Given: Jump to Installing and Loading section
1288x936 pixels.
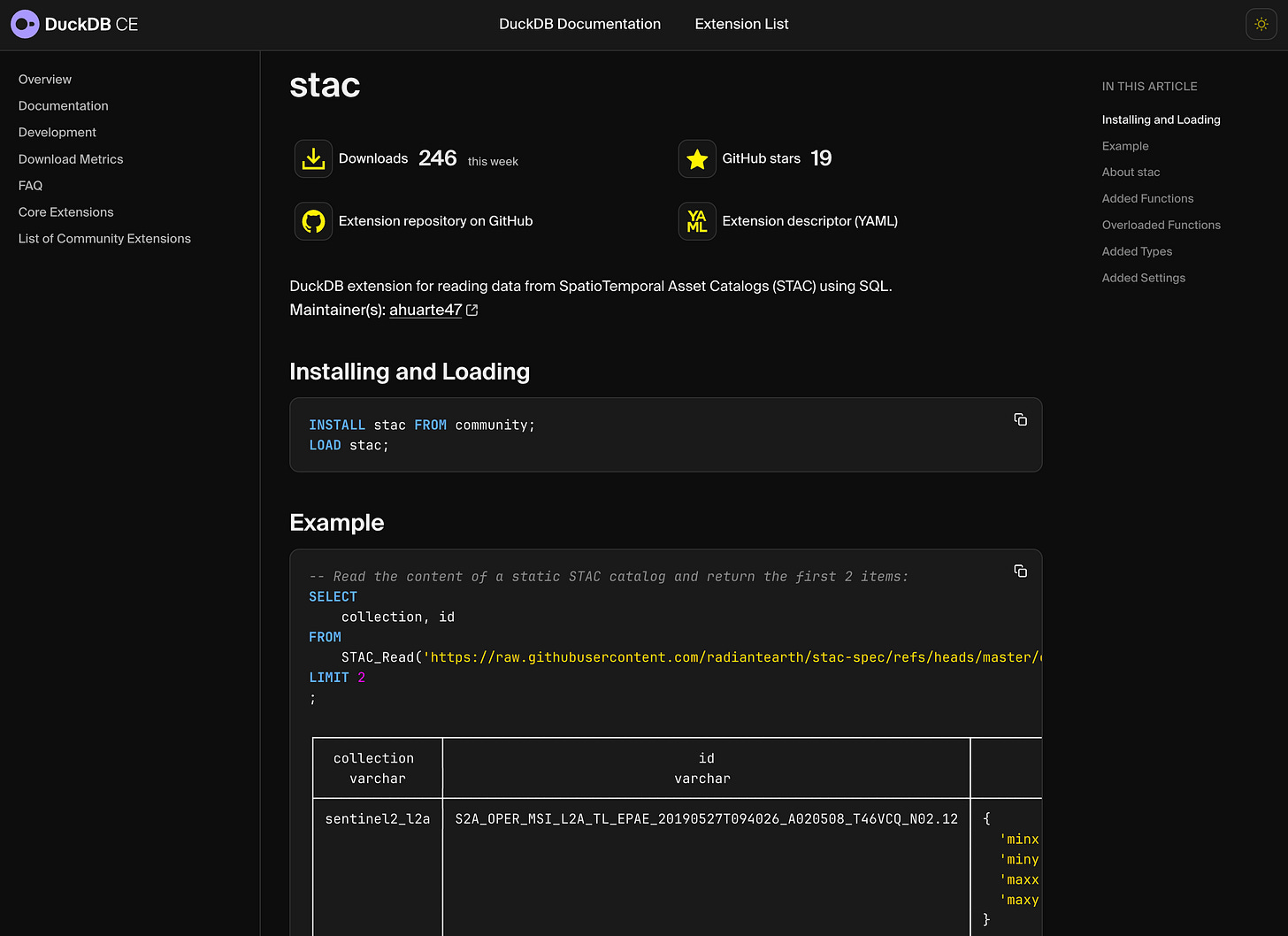Looking at the screenshot, I should (1161, 119).
